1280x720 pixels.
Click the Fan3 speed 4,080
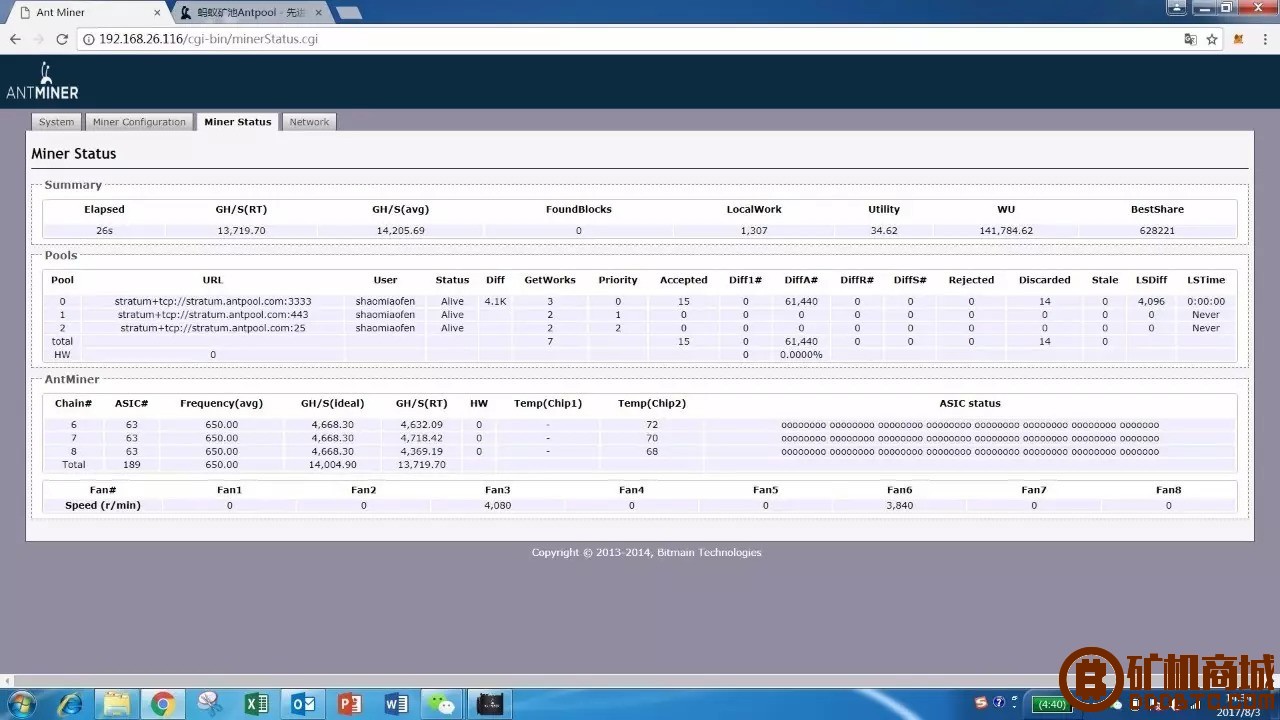(x=497, y=506)
